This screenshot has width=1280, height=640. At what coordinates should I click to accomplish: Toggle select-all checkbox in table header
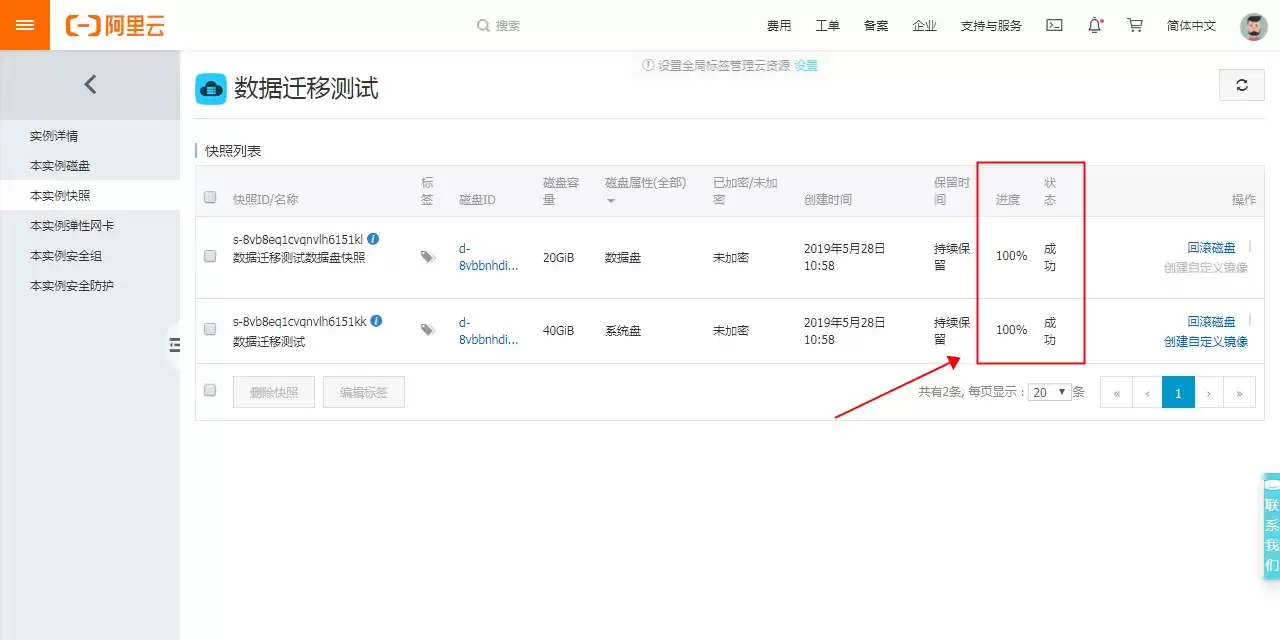pyautogui.click(x=210, y=198)
